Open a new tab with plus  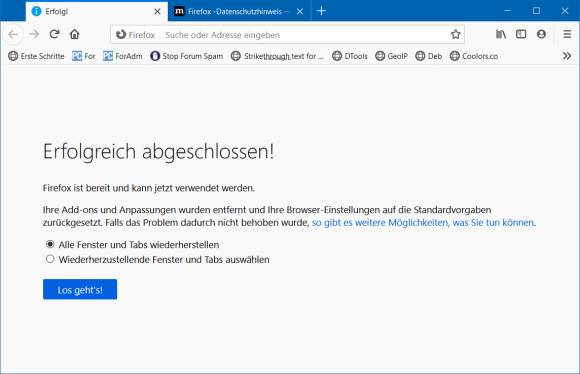[x=321, y=11]
